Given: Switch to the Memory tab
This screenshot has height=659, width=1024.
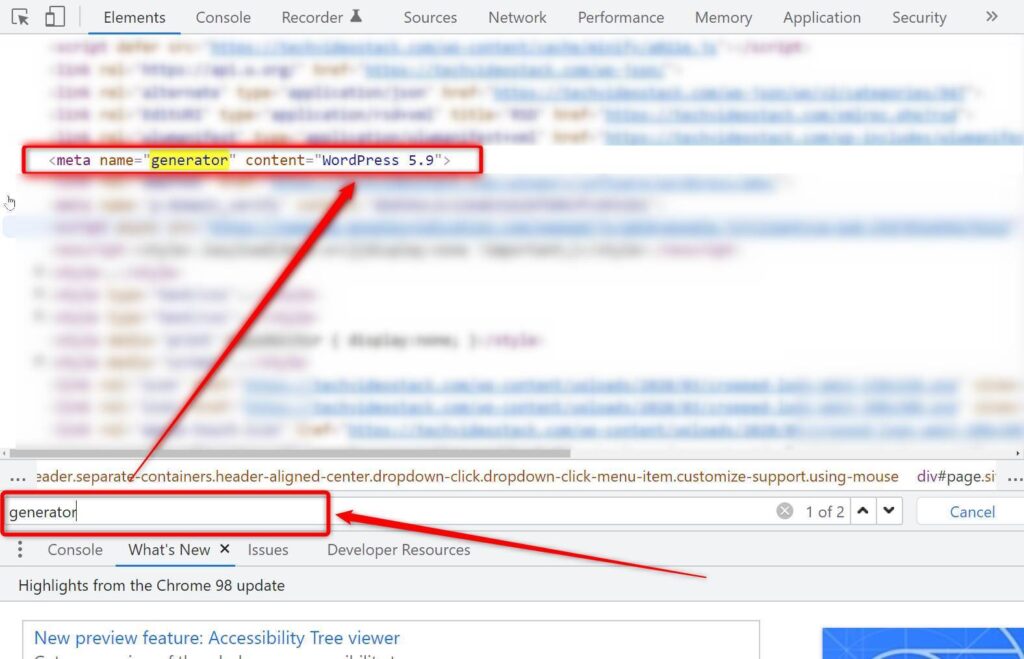Looking at the screenshot, I should point(723,18).
